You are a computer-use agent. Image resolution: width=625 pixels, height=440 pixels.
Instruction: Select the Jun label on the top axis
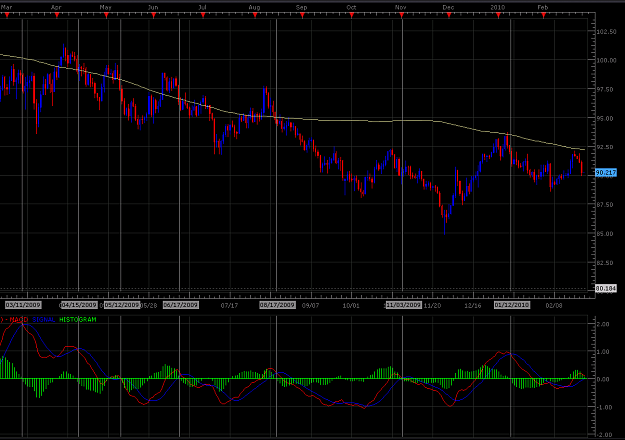tap(153, 7)
